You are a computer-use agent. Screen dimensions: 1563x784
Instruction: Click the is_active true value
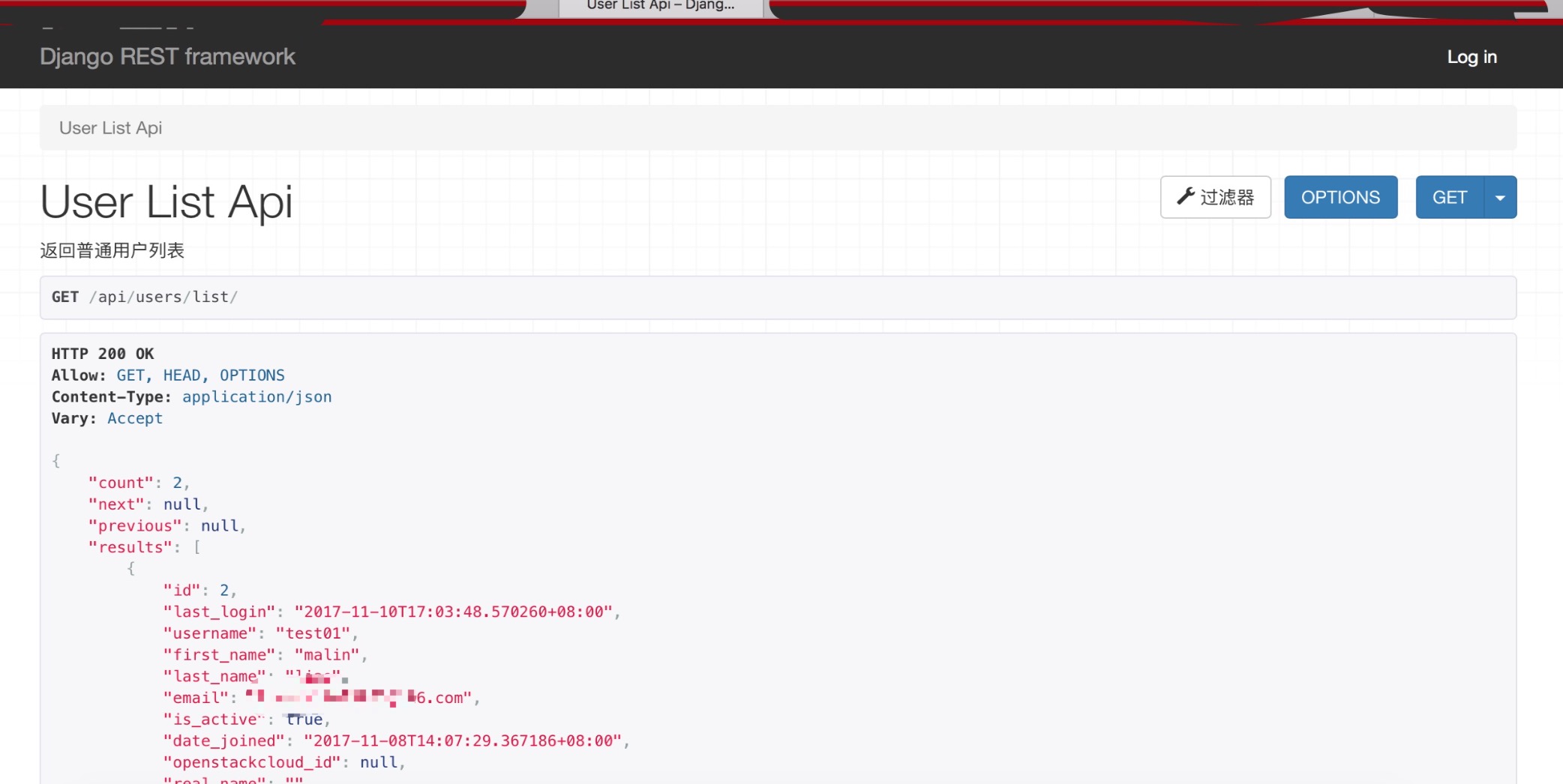tap(304, 720)
